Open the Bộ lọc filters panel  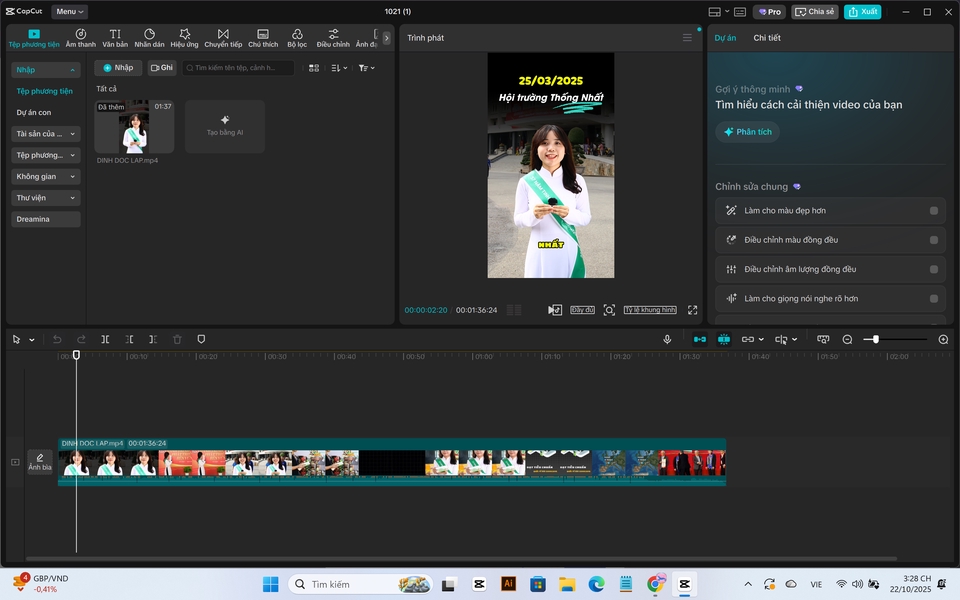[297, 38]
